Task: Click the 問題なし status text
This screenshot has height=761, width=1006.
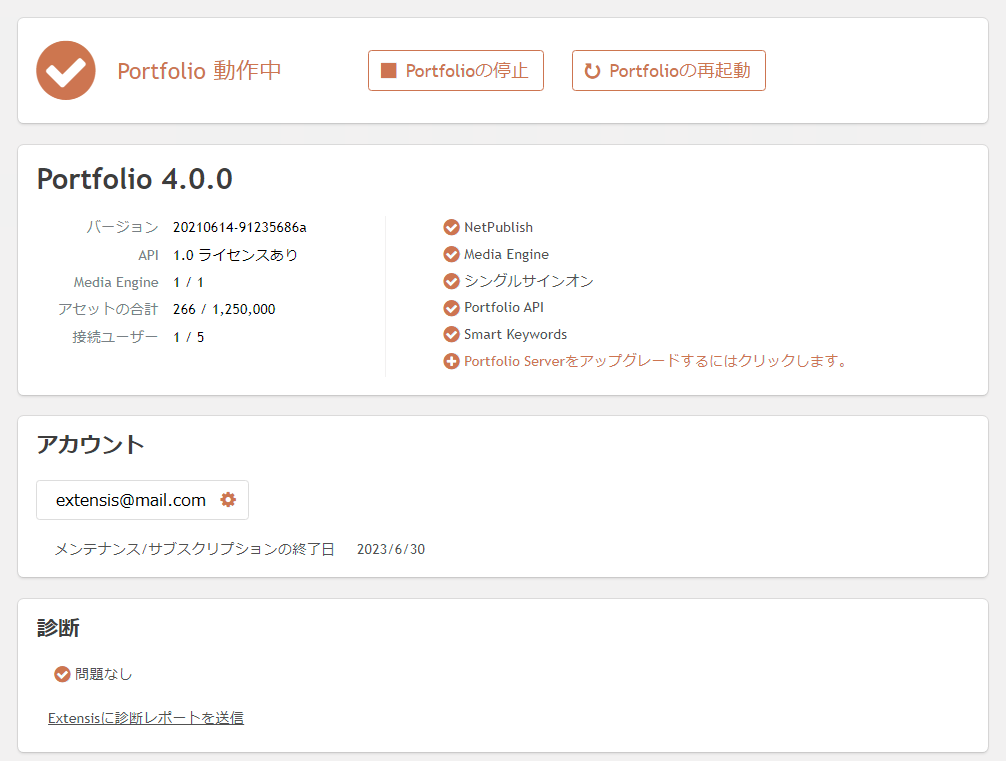Action: pos(103,674)
